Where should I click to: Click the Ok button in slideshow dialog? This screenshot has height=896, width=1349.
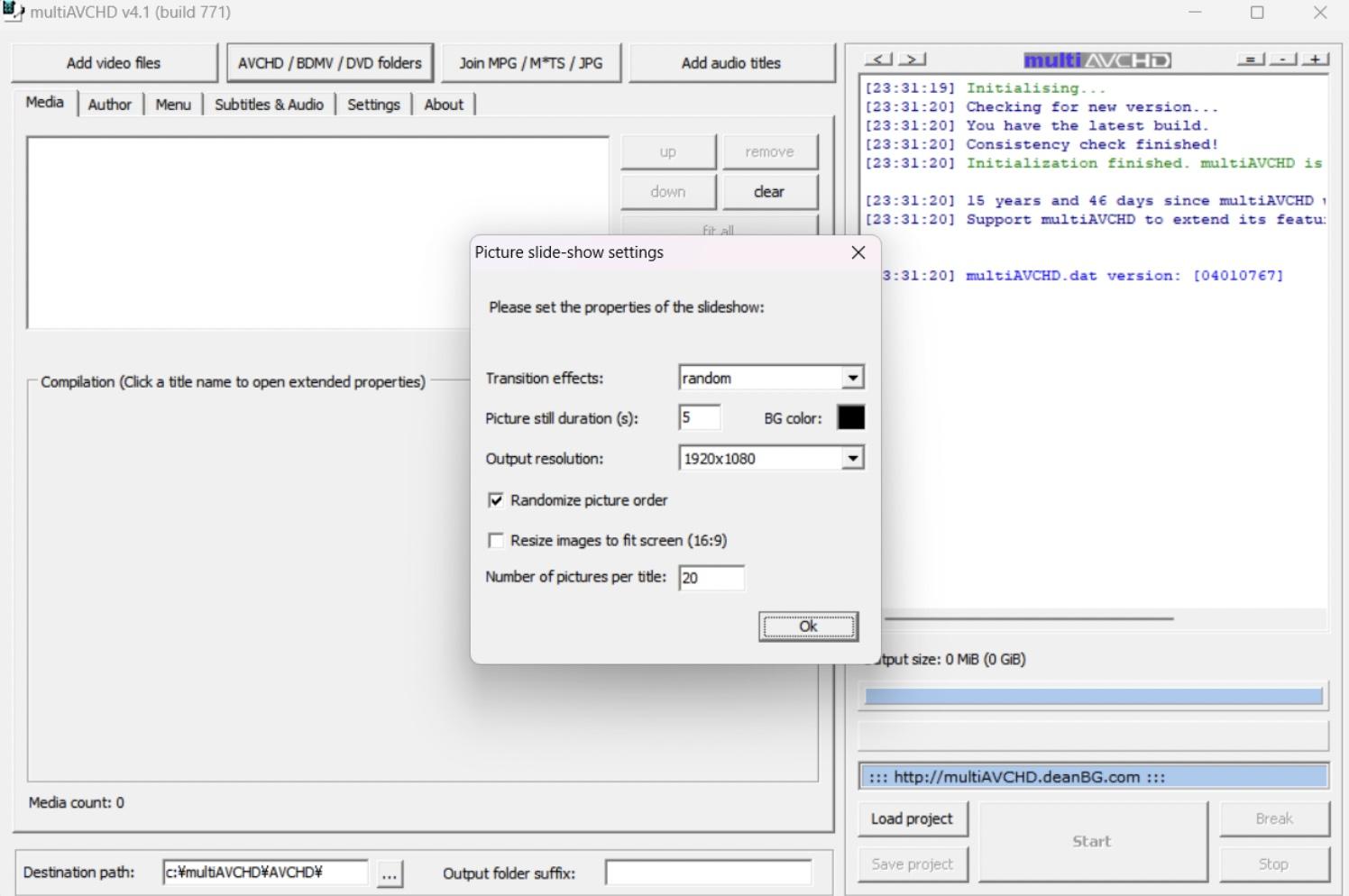coord(808,626)
